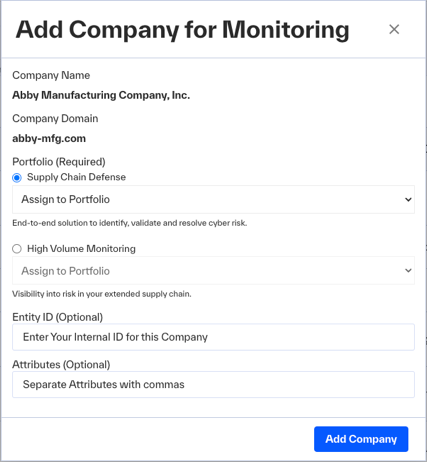Click the Entity ID (Optional) label

pyautogui.click(x=57, y=317)
